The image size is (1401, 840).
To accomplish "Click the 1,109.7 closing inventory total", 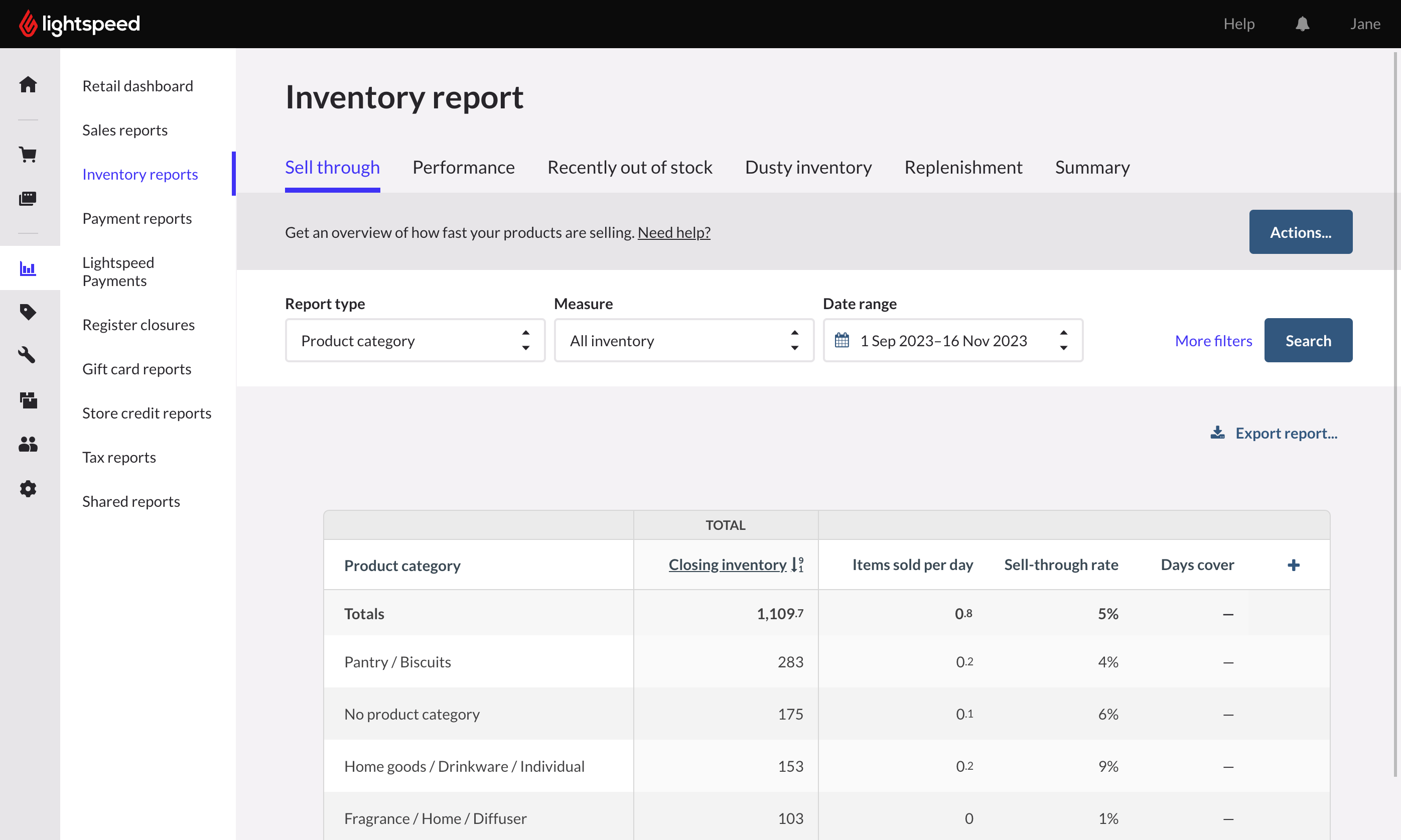I will 779,614.
